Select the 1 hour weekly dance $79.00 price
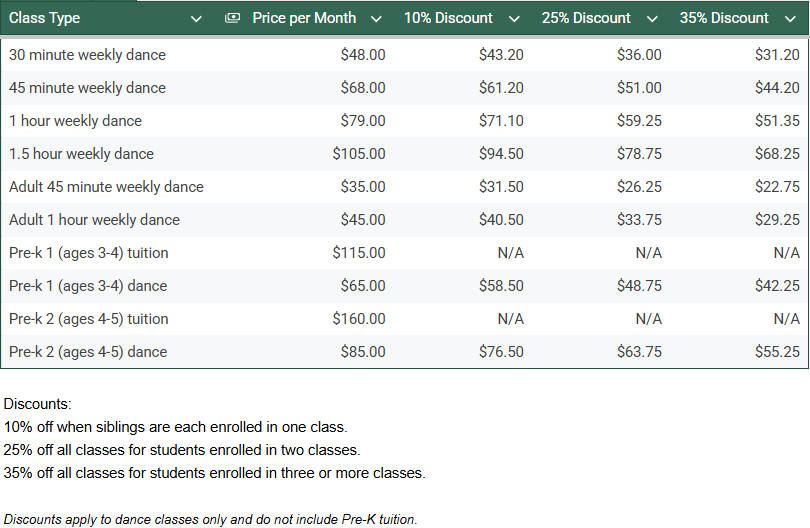Screen dimensions: 810x528 tap(363, 121)
